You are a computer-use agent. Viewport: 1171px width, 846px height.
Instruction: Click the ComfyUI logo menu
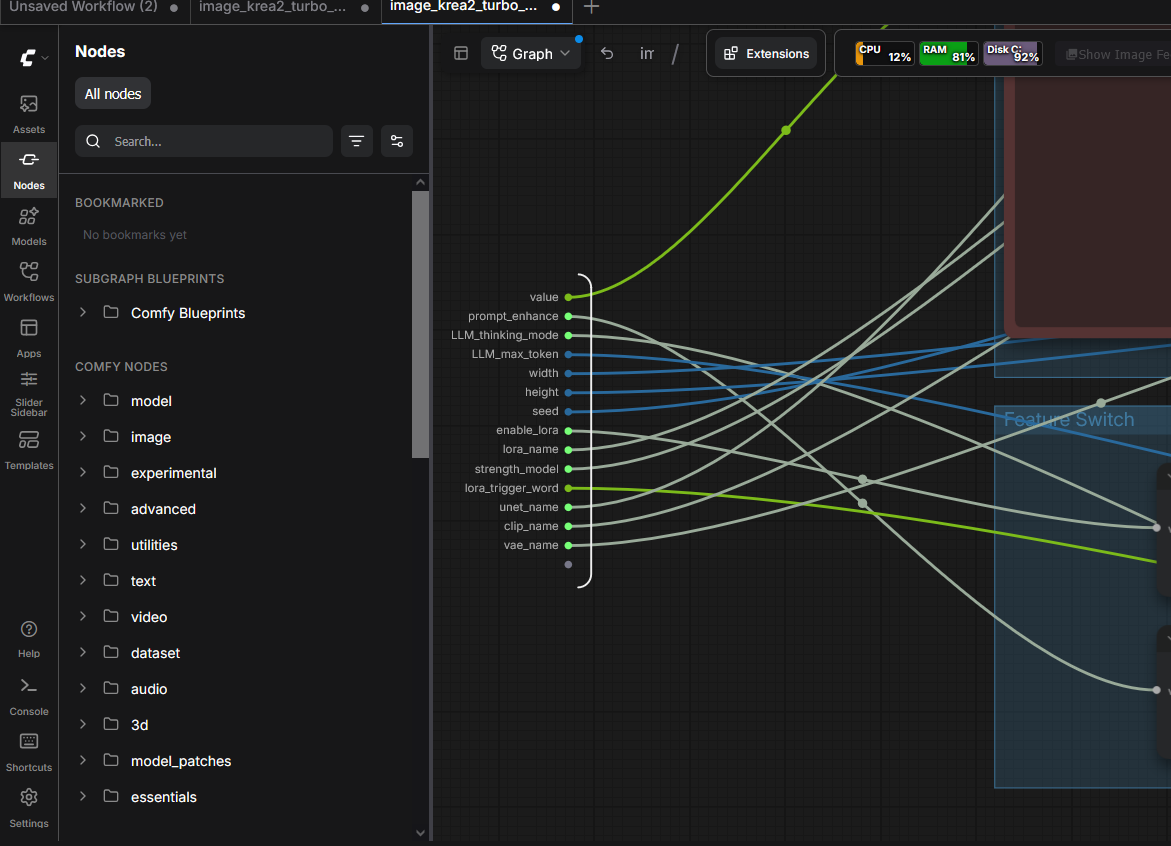pos(33,57)
